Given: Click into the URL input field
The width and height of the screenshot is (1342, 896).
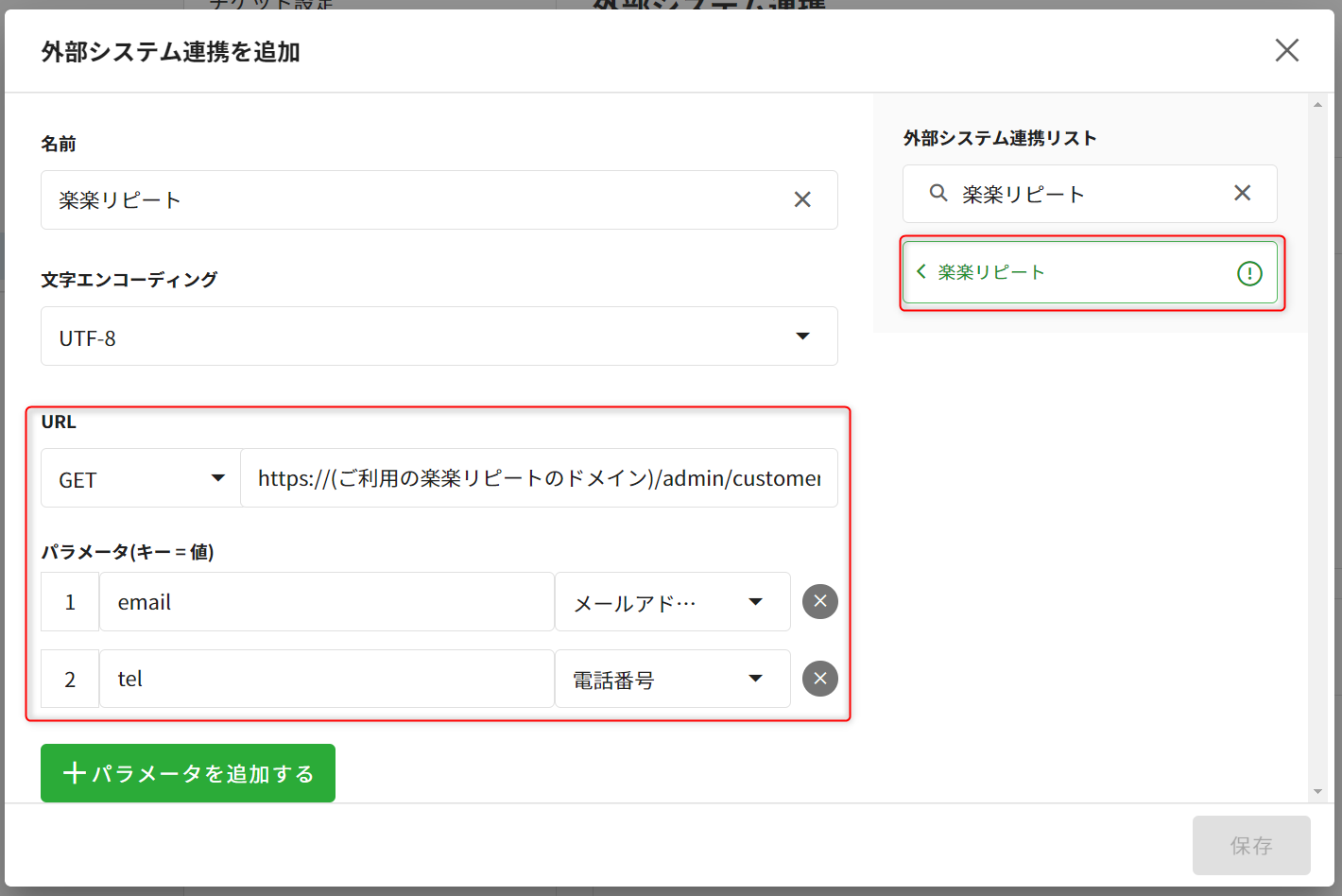Looking at the screenshot, I should tap(539, 478).
